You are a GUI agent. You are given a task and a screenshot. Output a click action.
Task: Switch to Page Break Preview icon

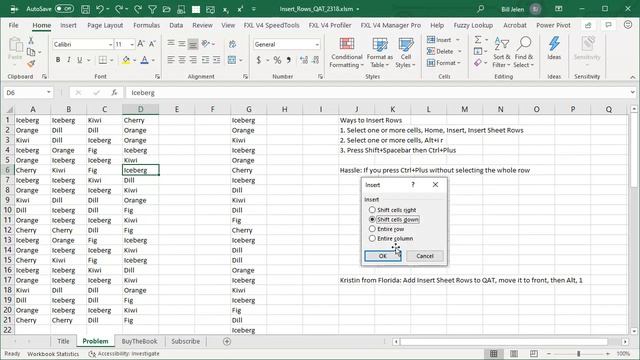click(x=533, y=353)
